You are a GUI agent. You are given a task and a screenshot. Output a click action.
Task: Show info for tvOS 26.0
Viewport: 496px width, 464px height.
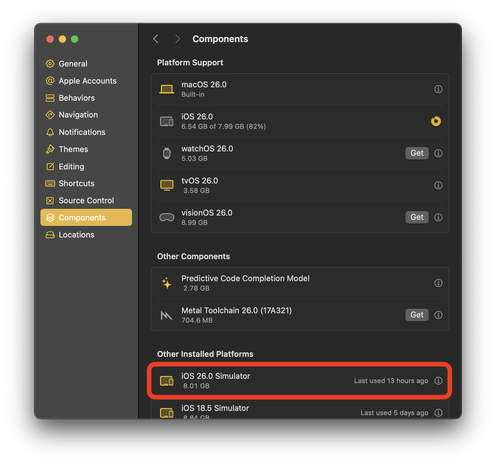tap(438, 185)
